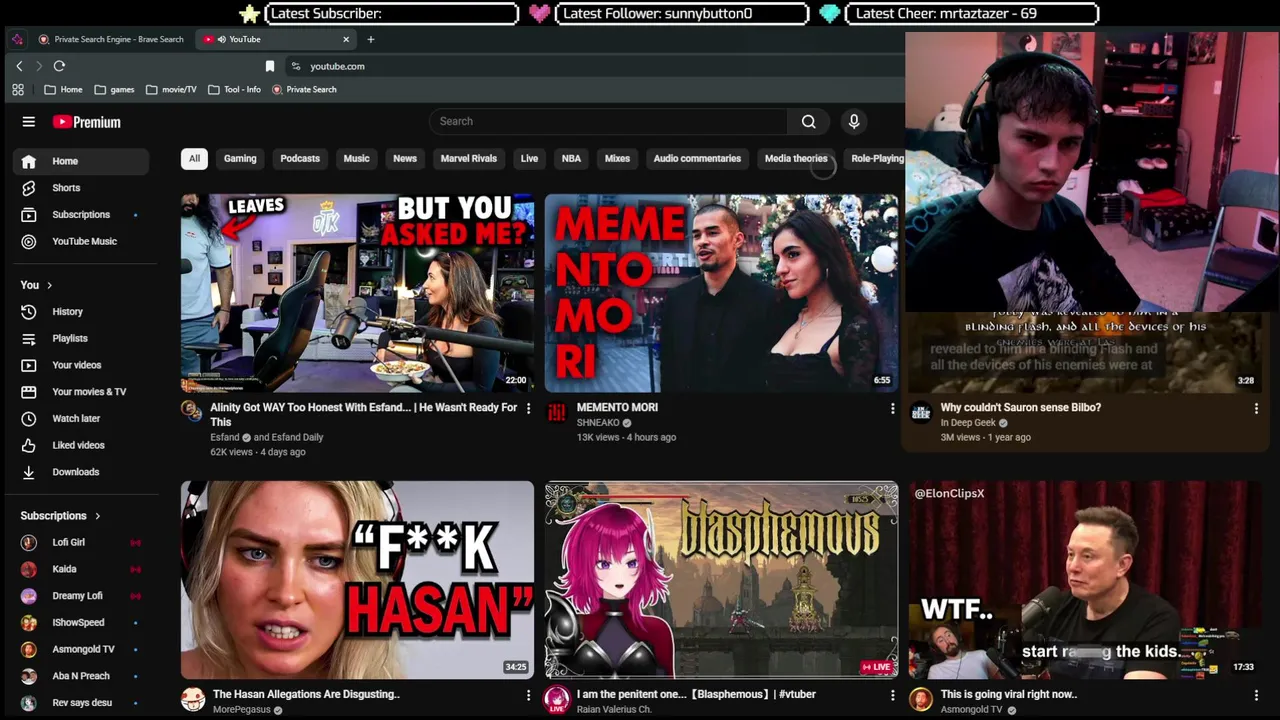
Task: Open the F**K HASAN video thumbnail
Action: click(x=357, y=580)
